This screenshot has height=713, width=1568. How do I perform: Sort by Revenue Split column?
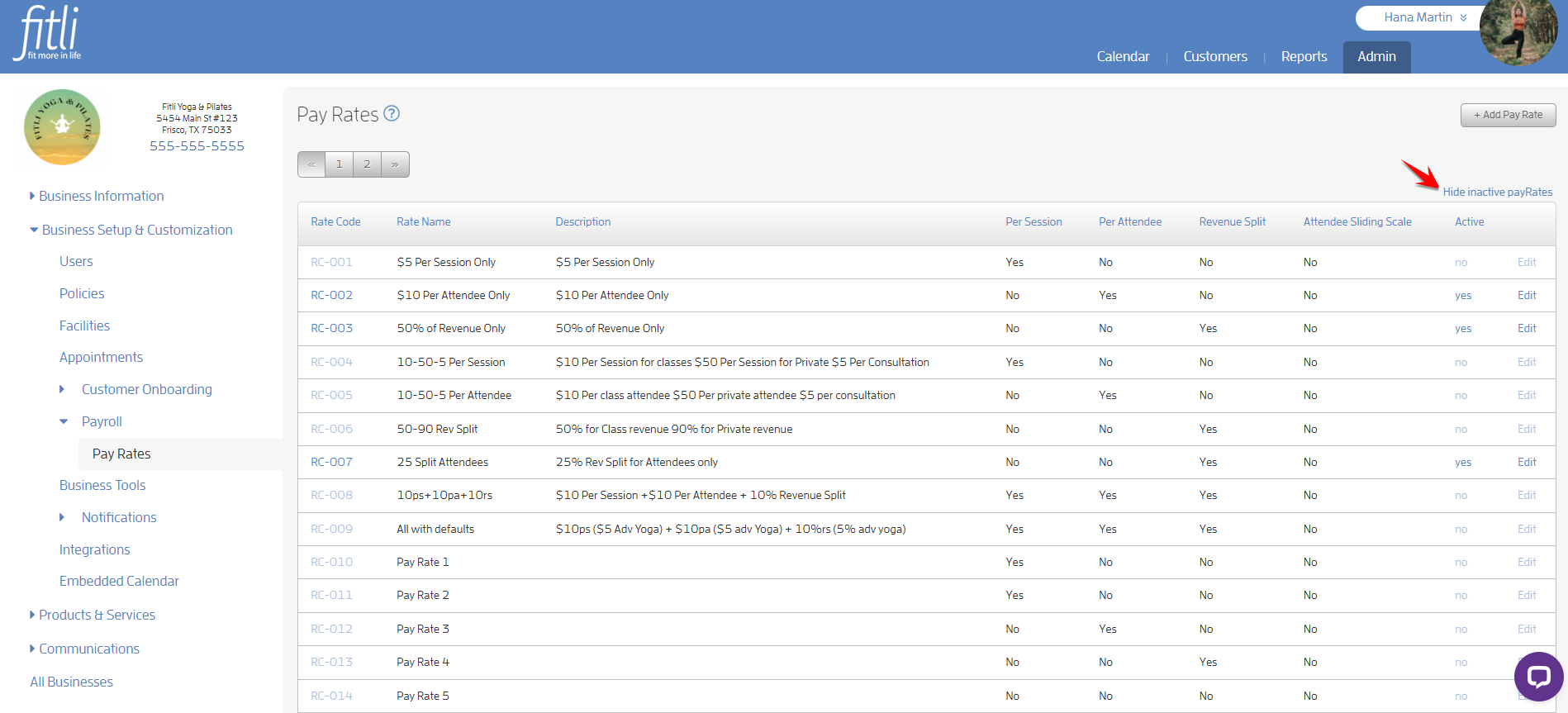1232,221
